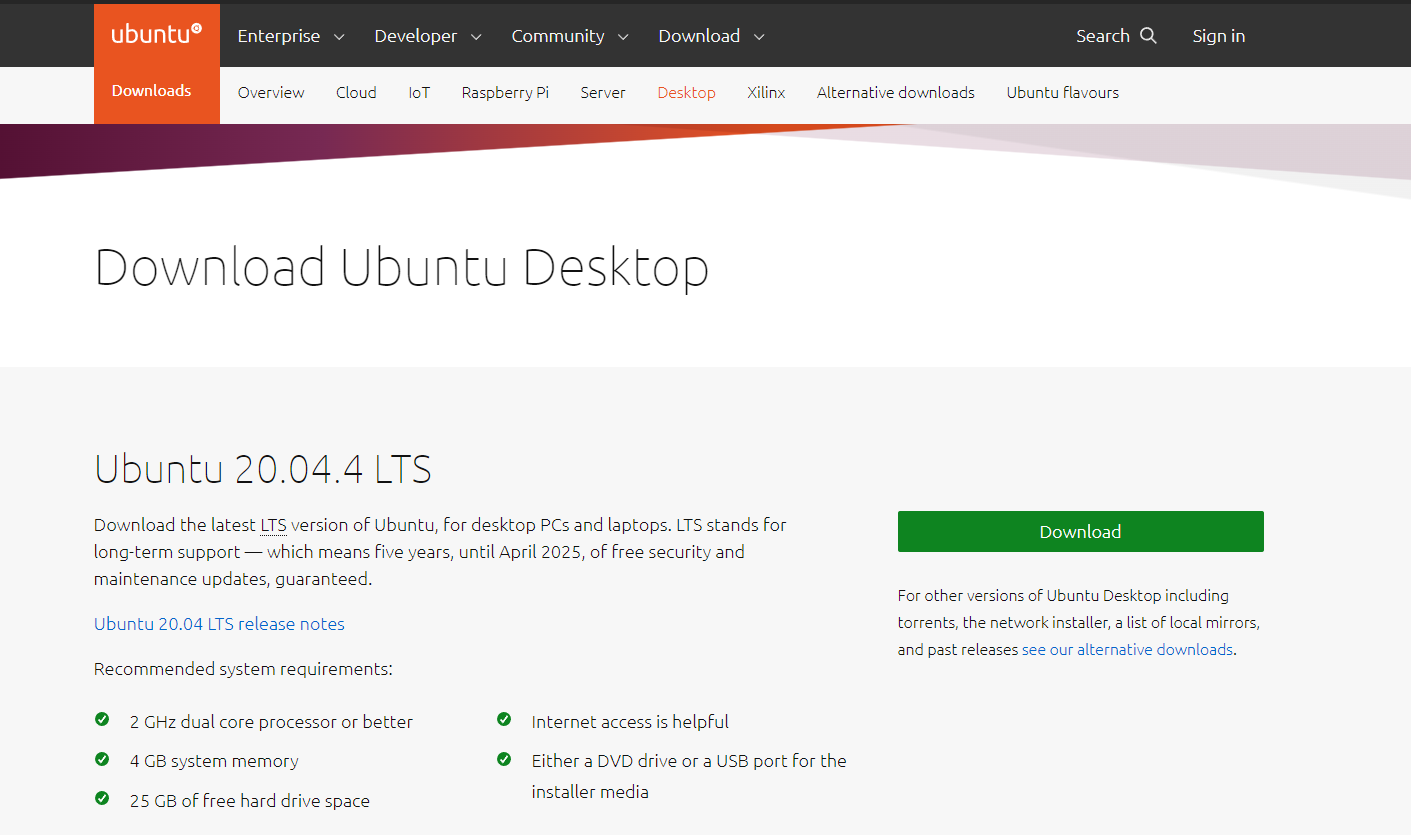Click the Search label in header
Screen dimensions: 1411x835
click(x=1102, y=36)
